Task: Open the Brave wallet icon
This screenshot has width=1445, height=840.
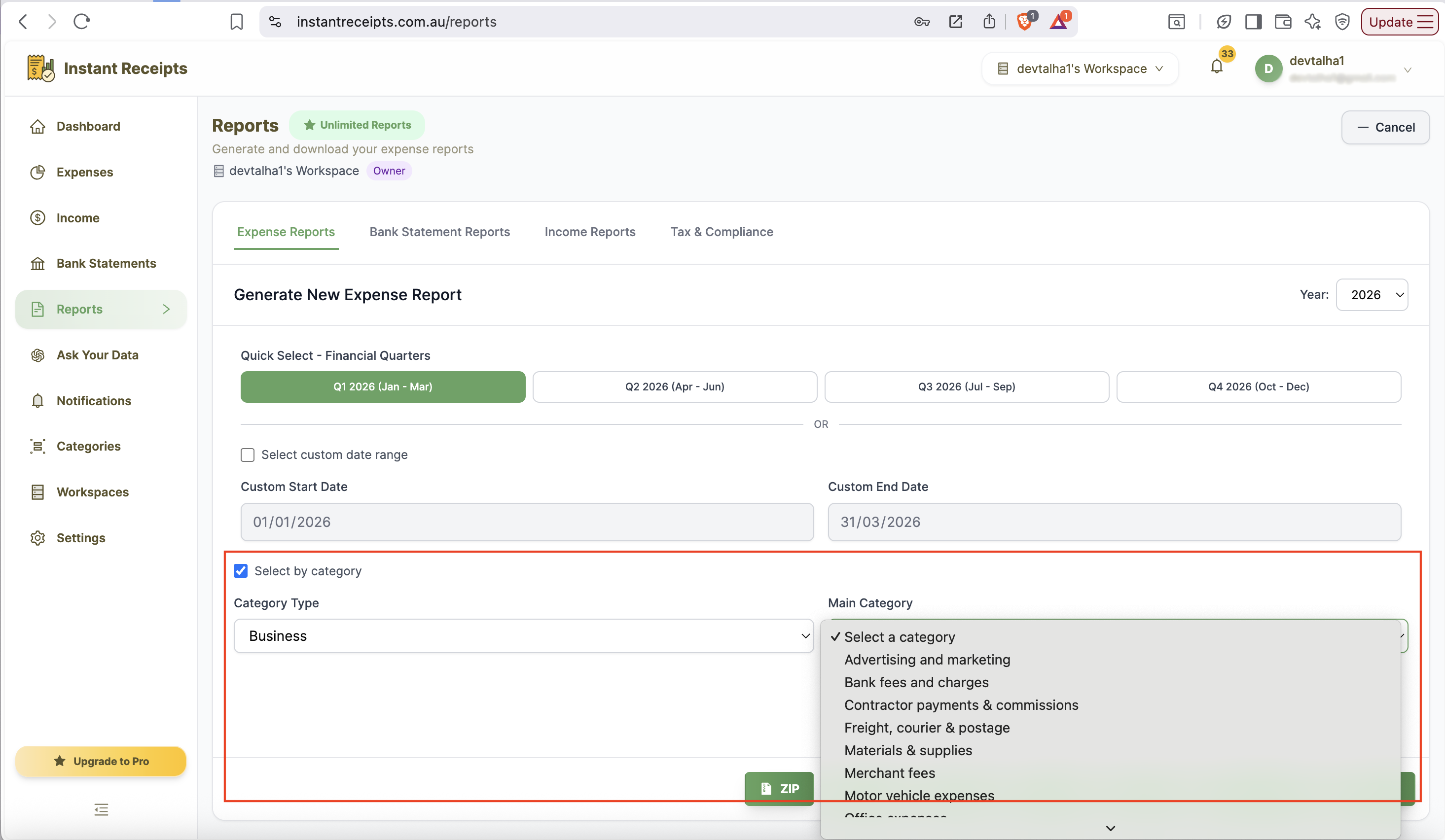Action: [1283, 22]
